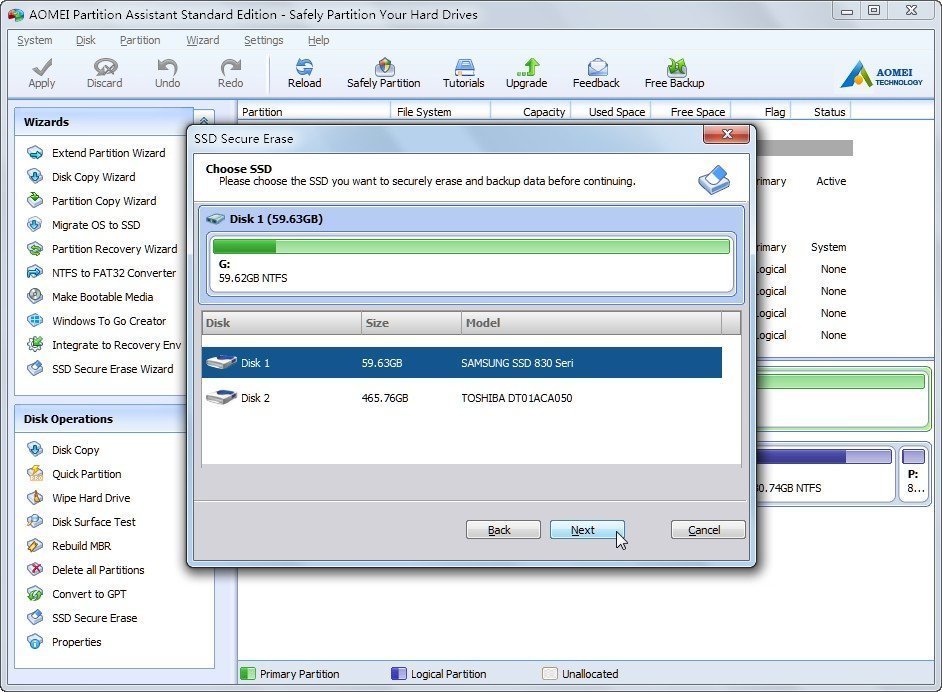This screenshot has height=692, width=942.
Task: Open the Partition menu
Action: pos(140,40)
